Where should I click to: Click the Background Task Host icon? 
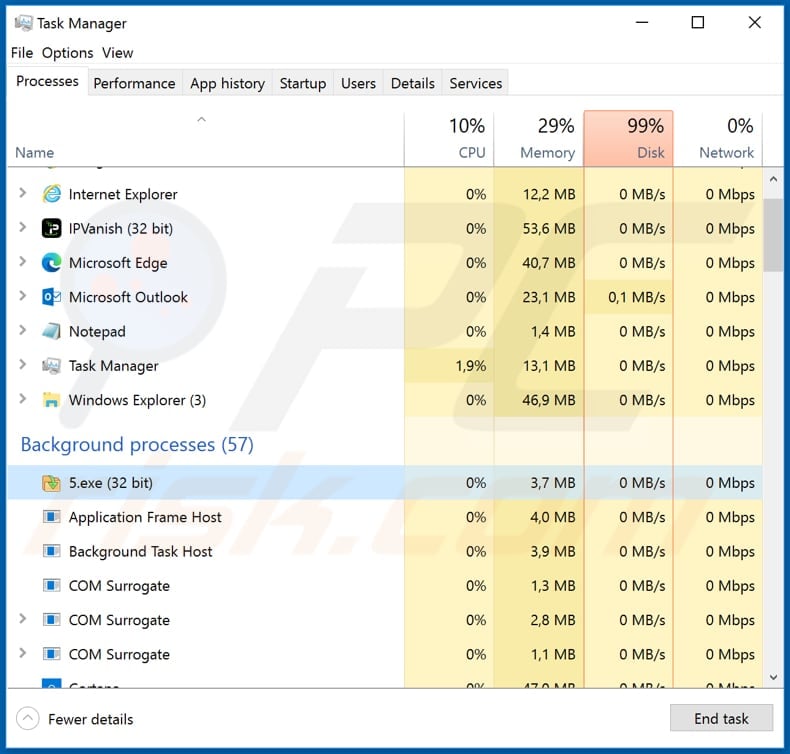[51, 551]
